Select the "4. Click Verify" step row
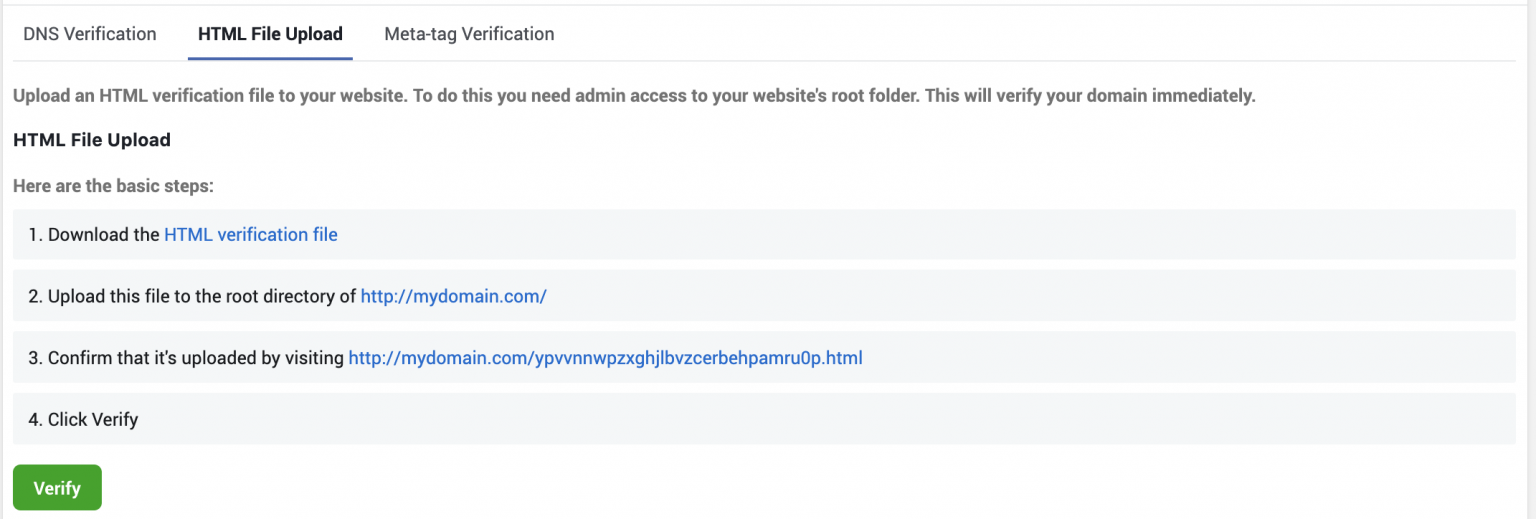The image size is (1536, 519). coord(764,419)
